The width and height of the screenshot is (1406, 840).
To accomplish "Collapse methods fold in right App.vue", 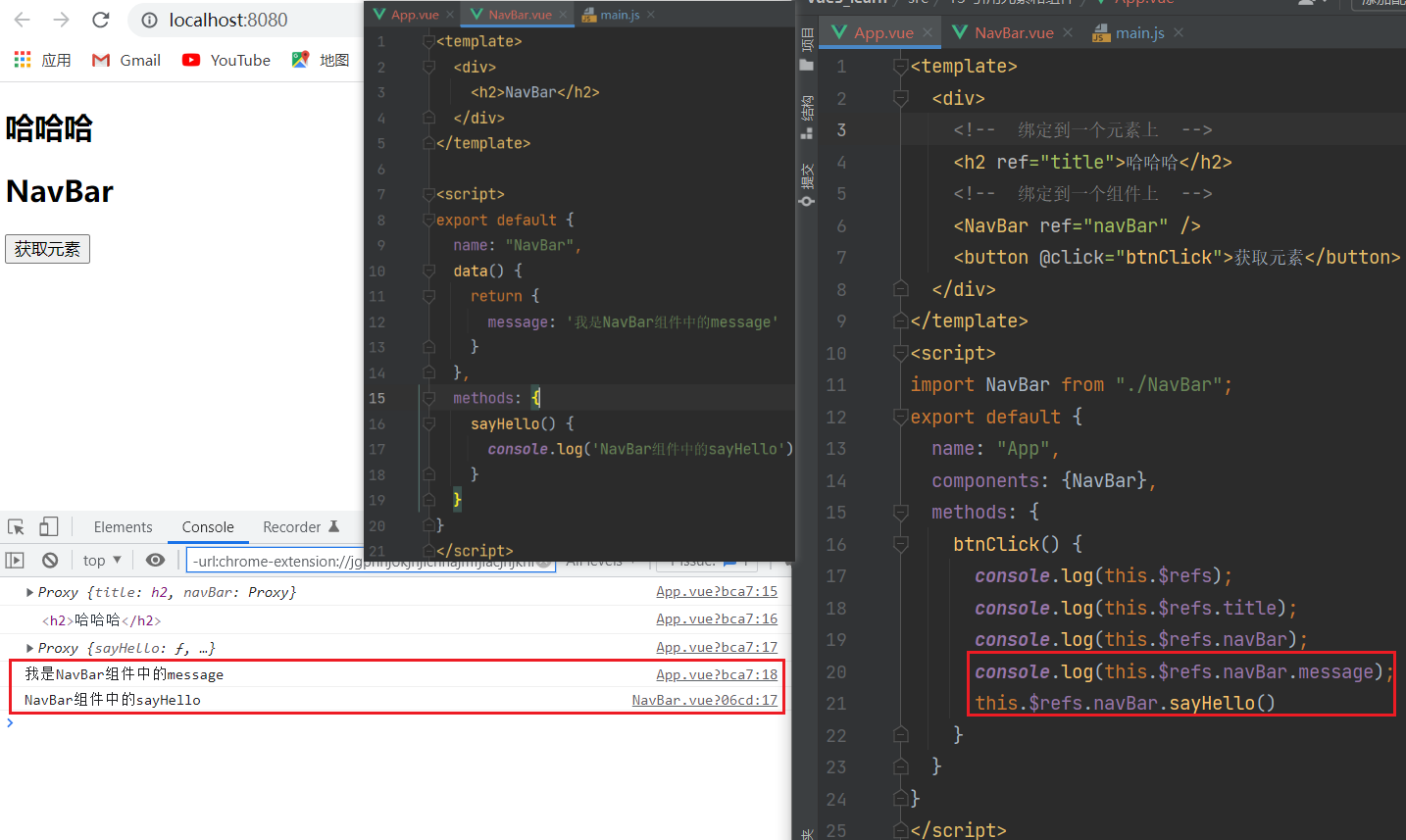I will pos(901,512).
